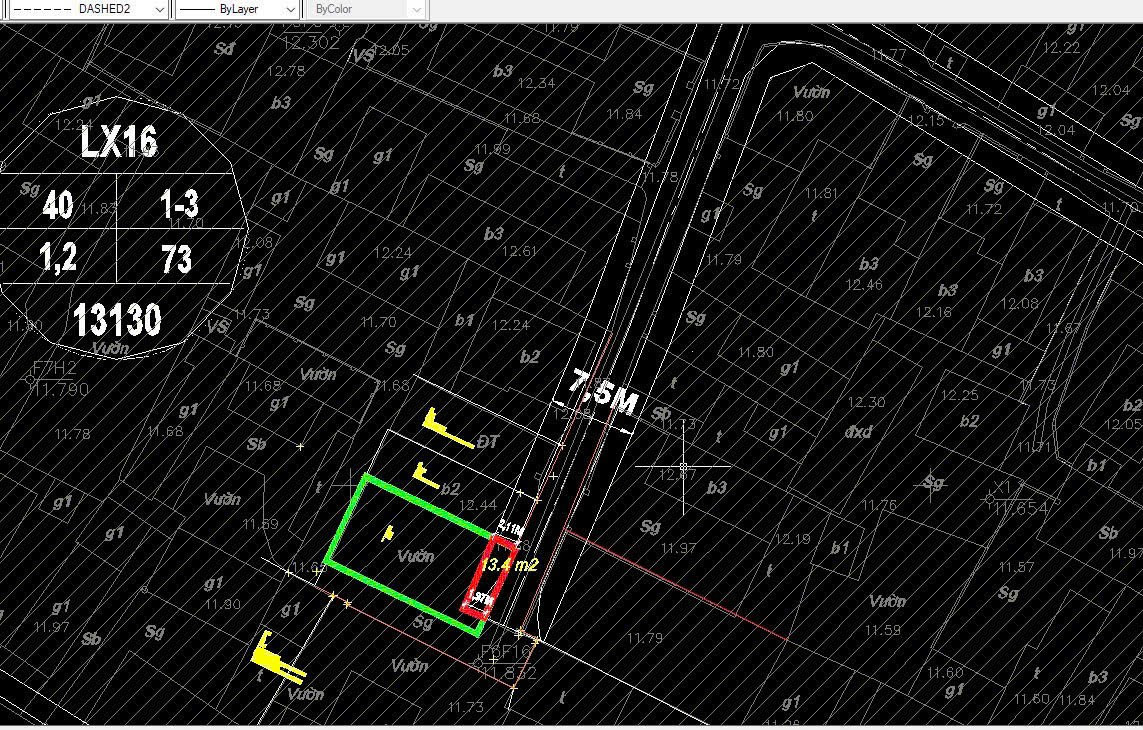Select the 13130 number in the stamp
This screenshot has height=730, width=1143.
(117, 321)
